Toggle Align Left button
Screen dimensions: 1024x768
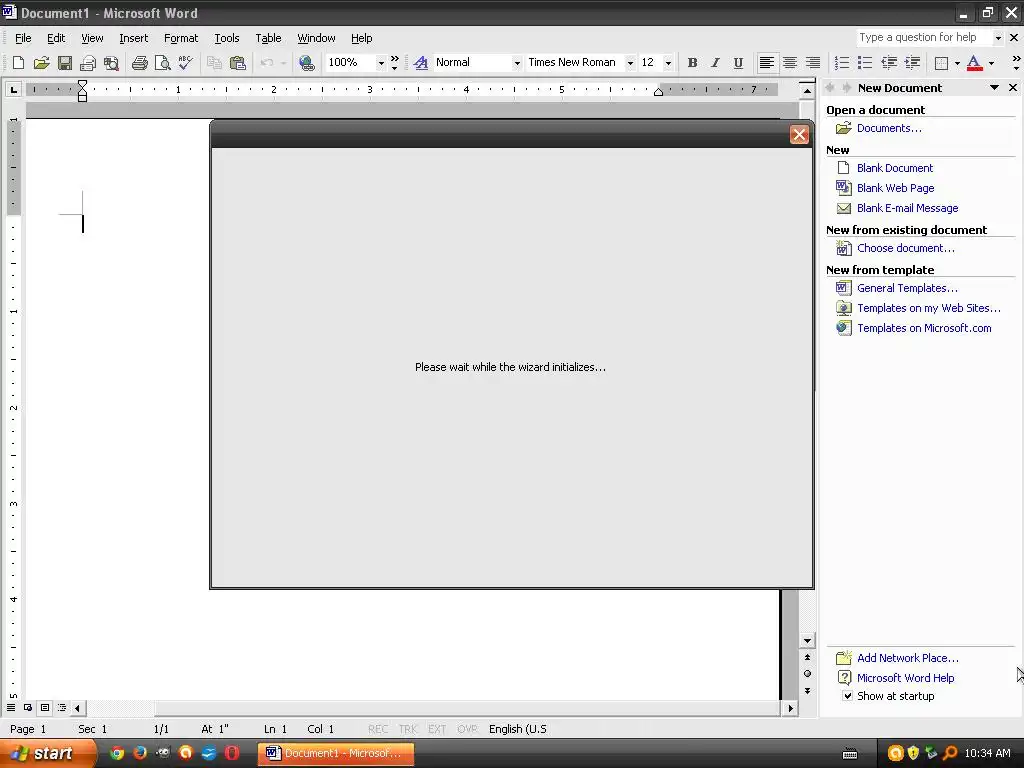click(x=767, y=63)
